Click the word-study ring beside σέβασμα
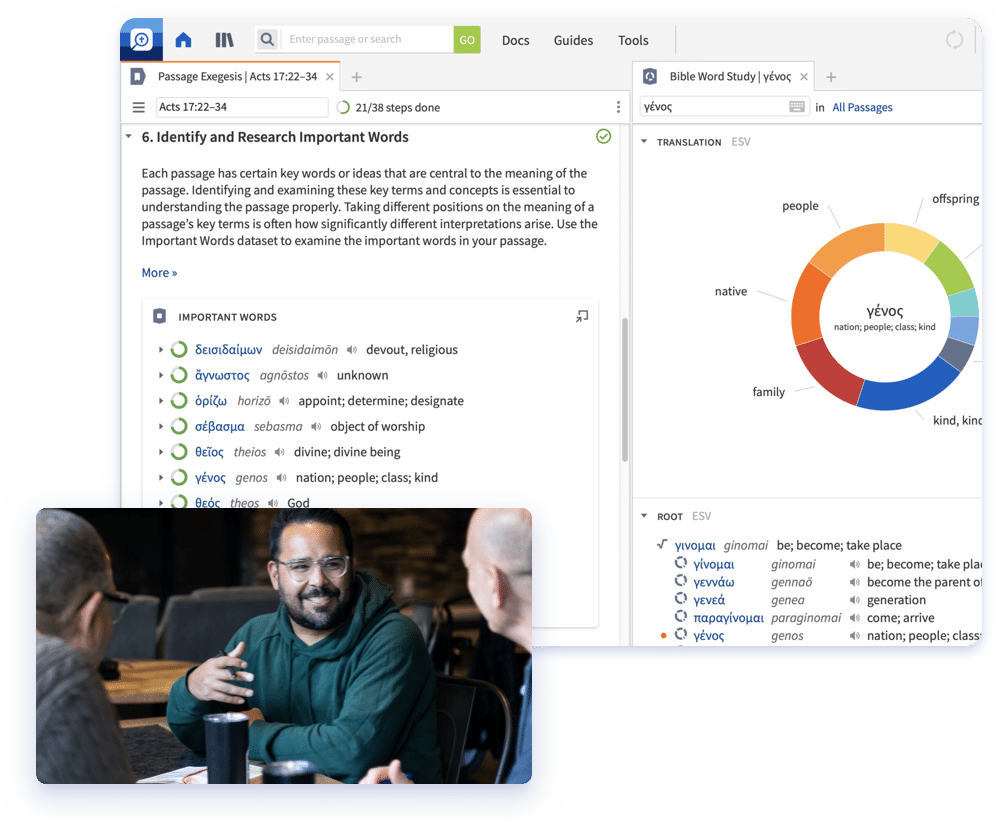The width and height of the screenshot is (1002, 830). [x=179, y=426]
